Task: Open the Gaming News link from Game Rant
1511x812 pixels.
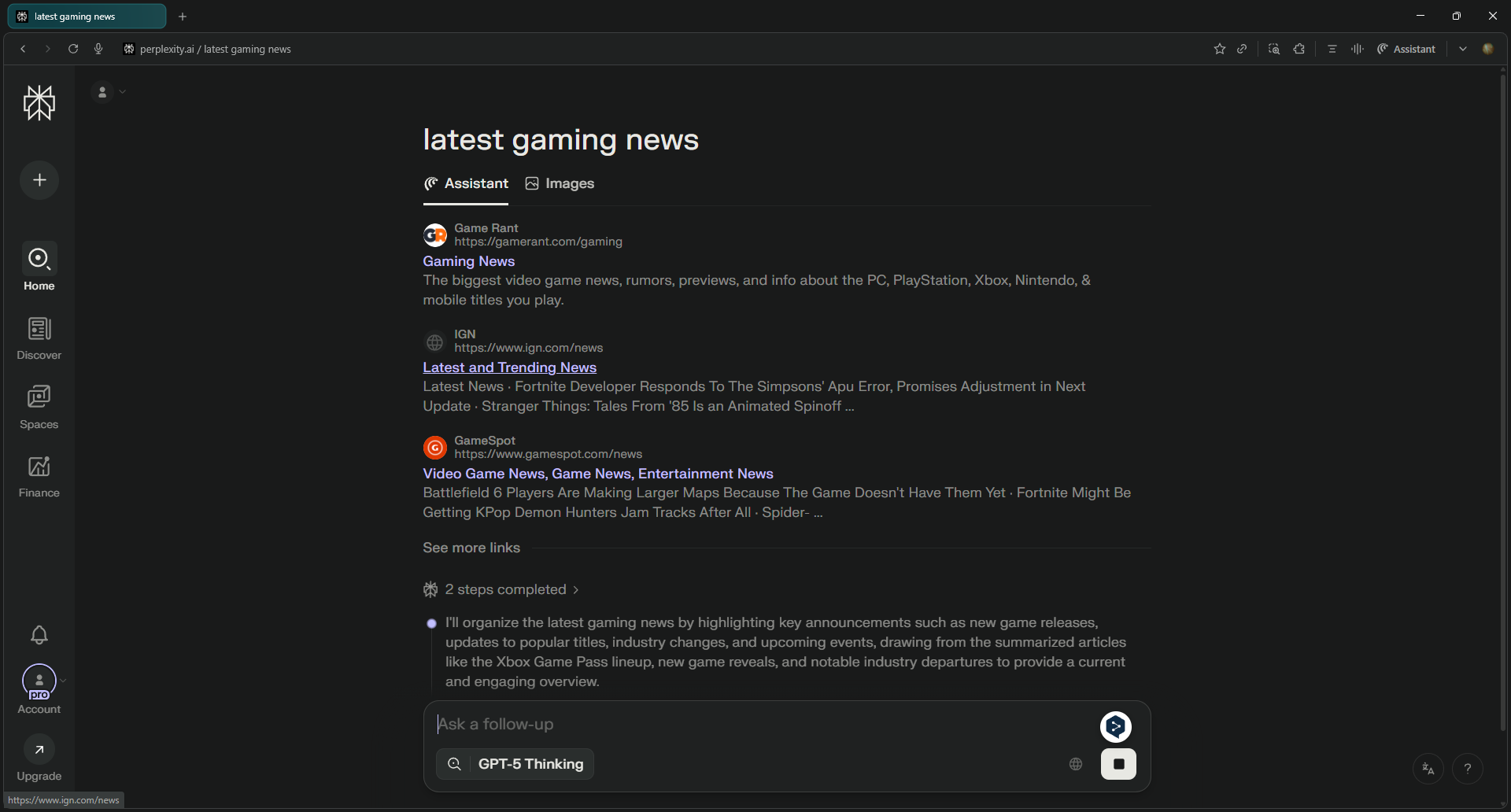Action: [x=469, y=261]
